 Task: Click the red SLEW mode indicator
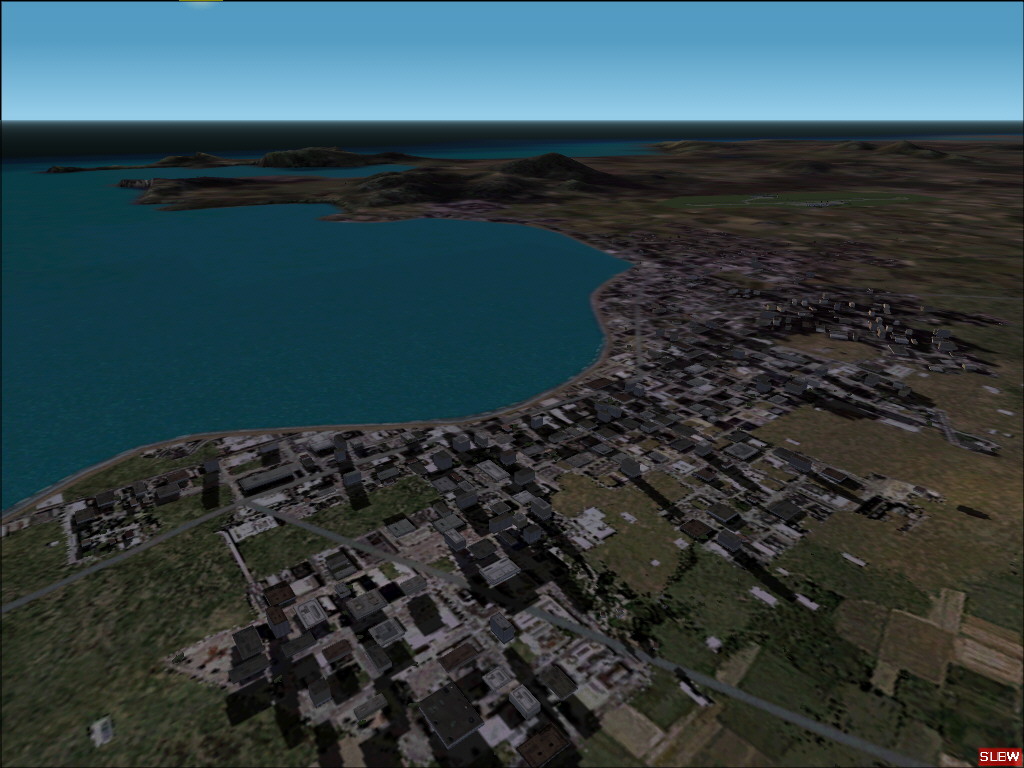1000,756
